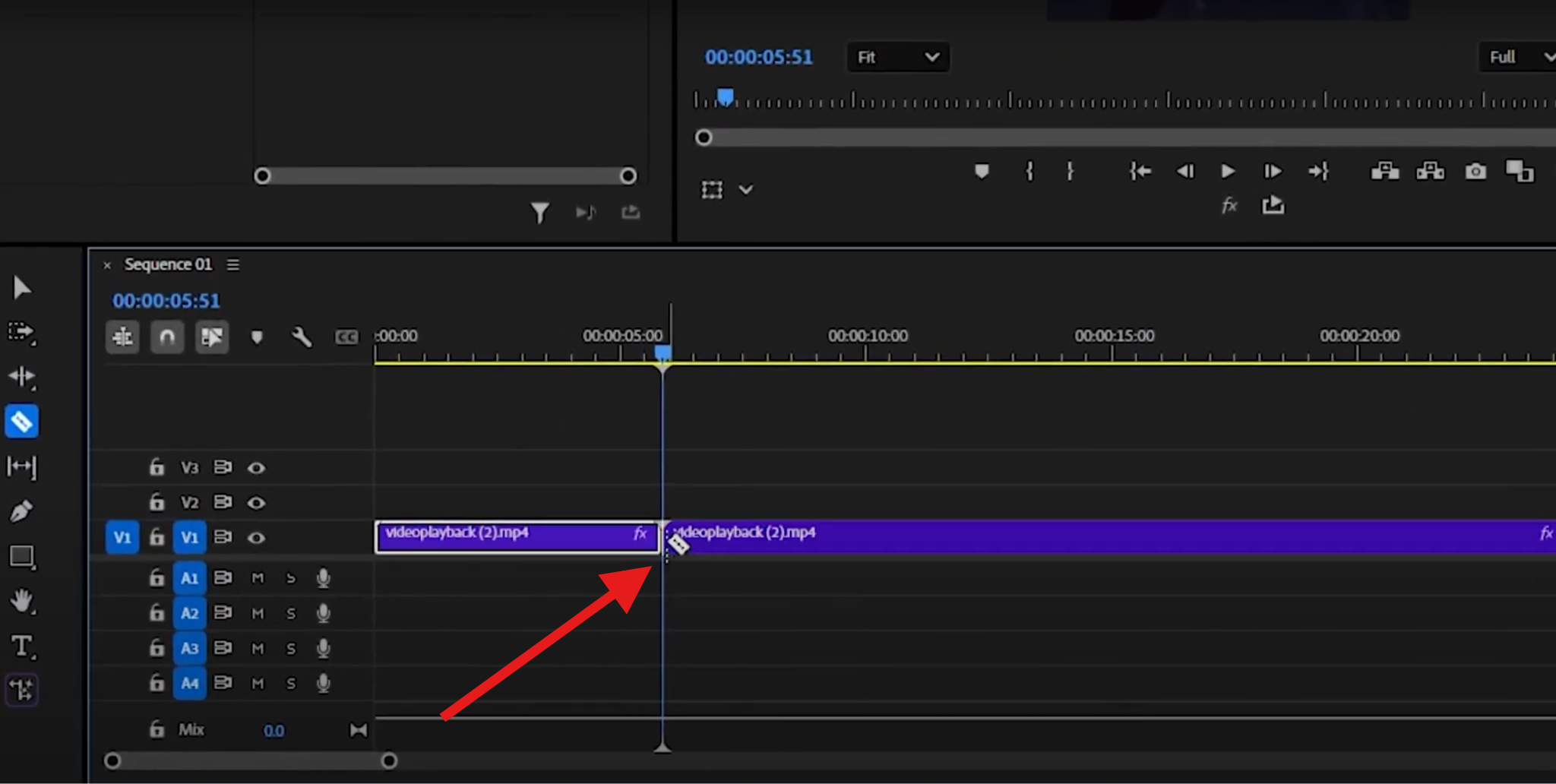Mute audio track A1
The width and height of the screenshot is (1556, 784).
[257, 577]
